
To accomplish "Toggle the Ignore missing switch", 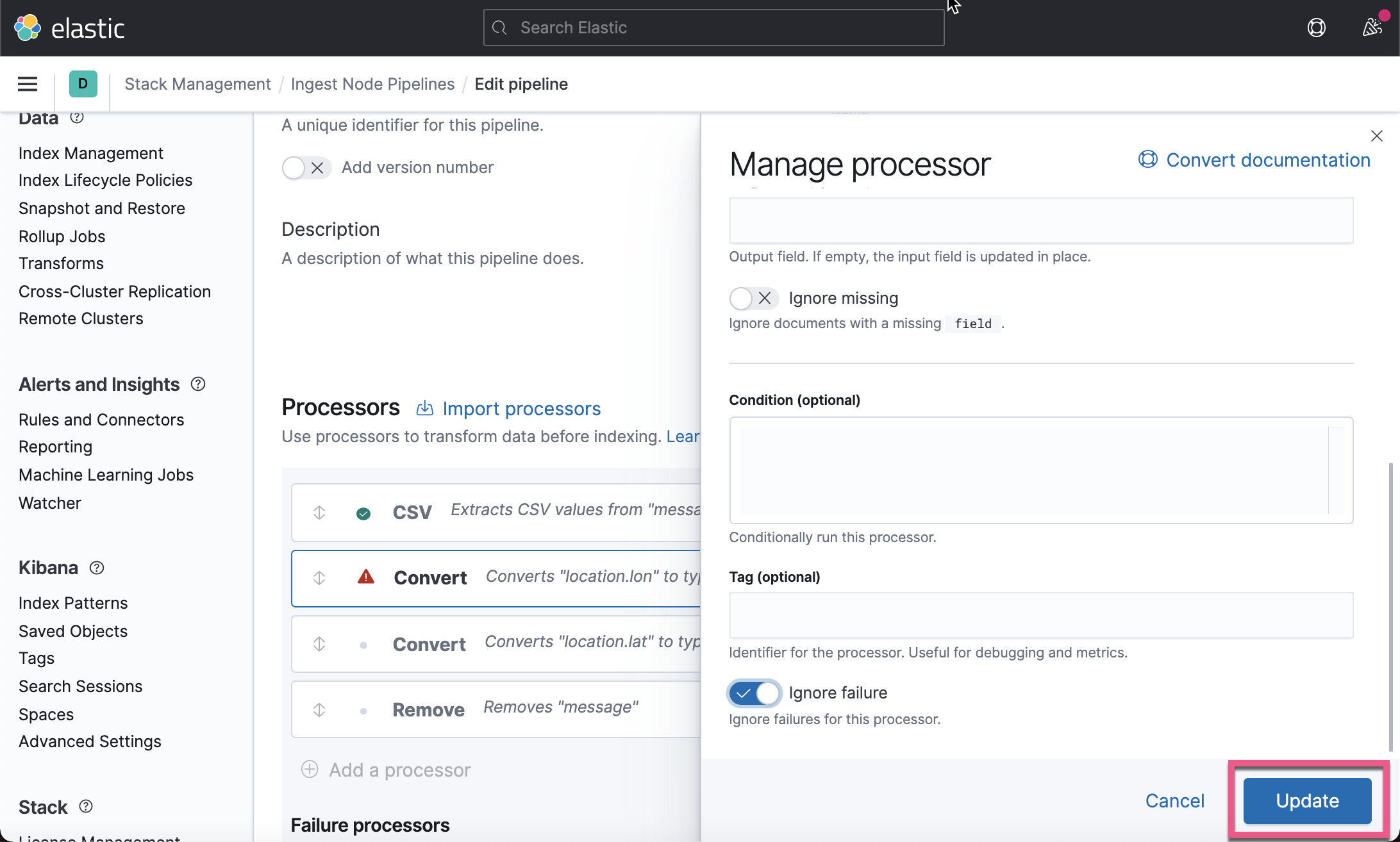I will coord(753,298).
